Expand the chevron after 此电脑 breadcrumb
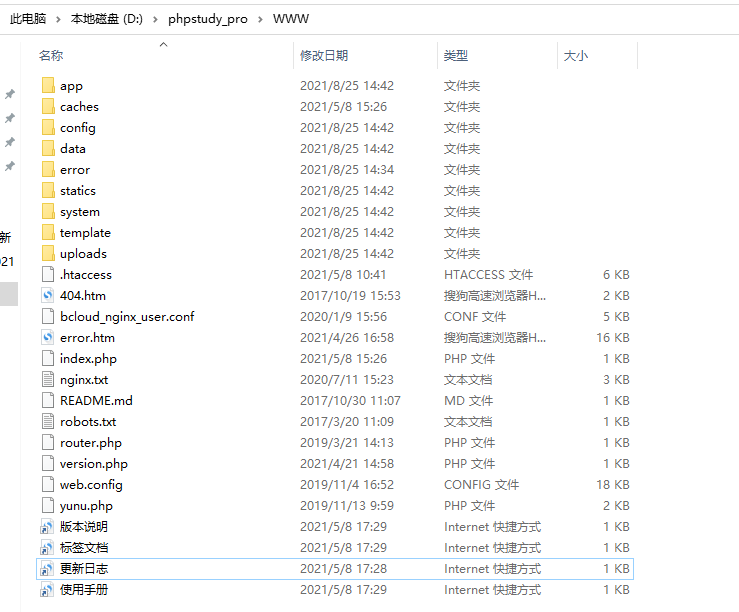 tap(58, 19)
